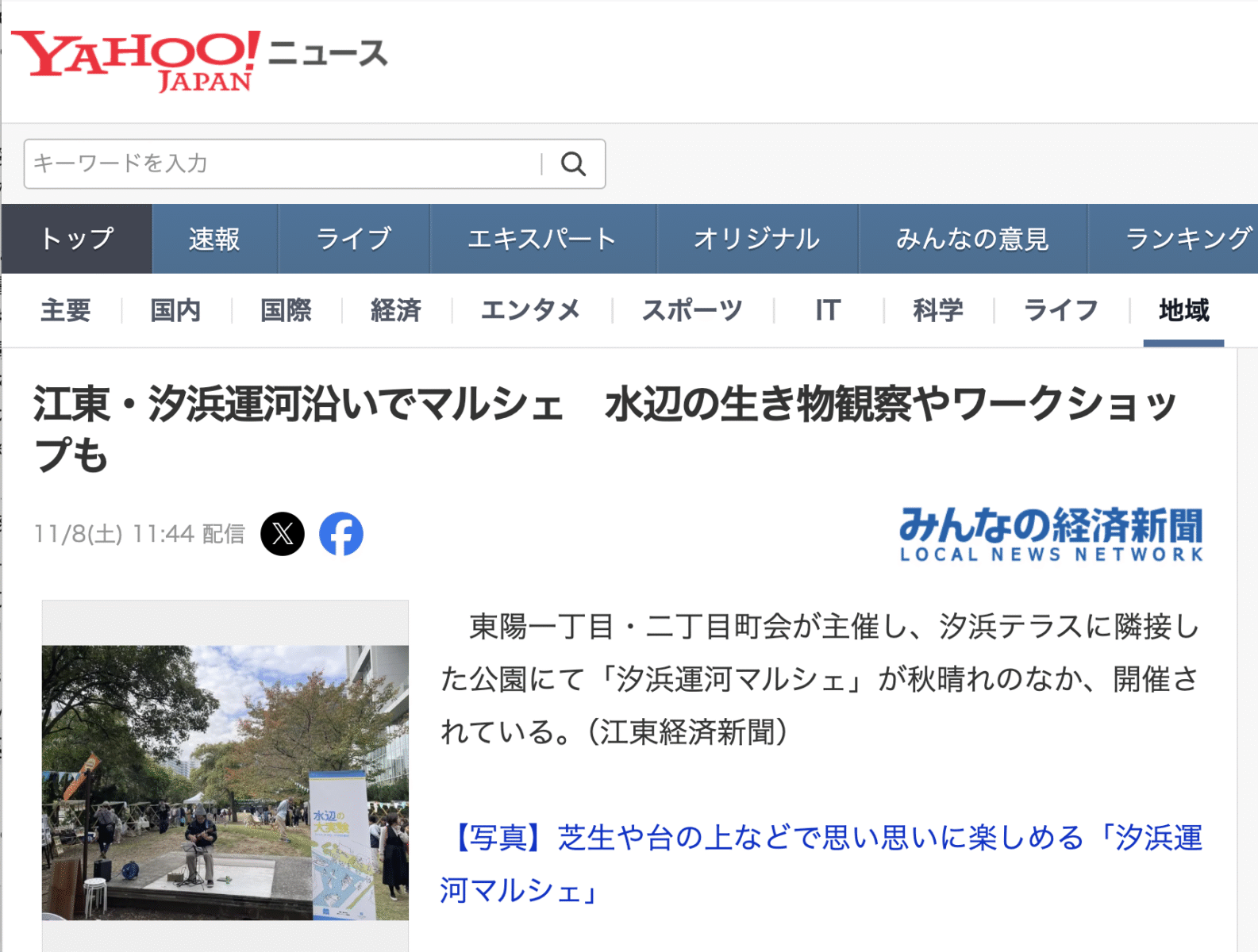Open the ランキング tab
Image resolution: width=1258 pixels, height=952 pixels.
[1187, 239]
